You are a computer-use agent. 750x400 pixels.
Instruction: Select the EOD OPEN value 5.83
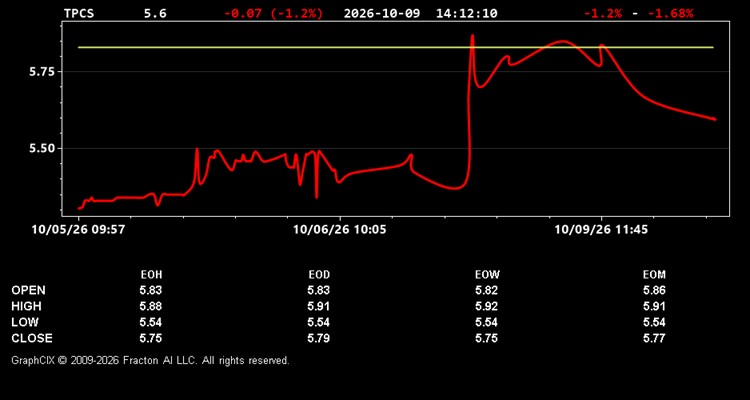[319, 290]
